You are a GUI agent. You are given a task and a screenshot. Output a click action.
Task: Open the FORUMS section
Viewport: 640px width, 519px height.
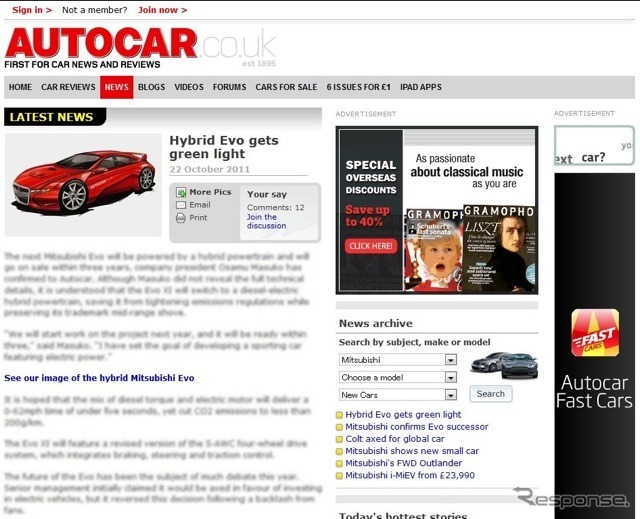click(229, 87)
